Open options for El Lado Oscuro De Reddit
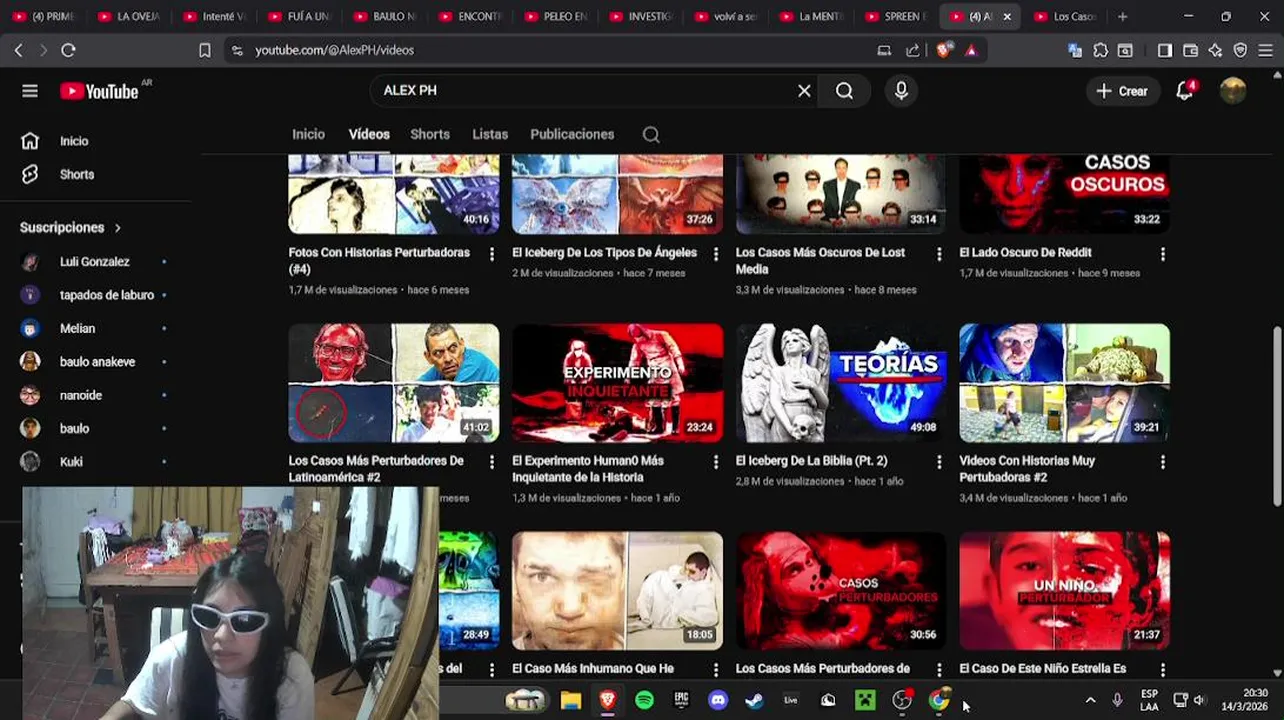The height and width of the screenshot is (720, 1284). click(x=1162, y=255)
